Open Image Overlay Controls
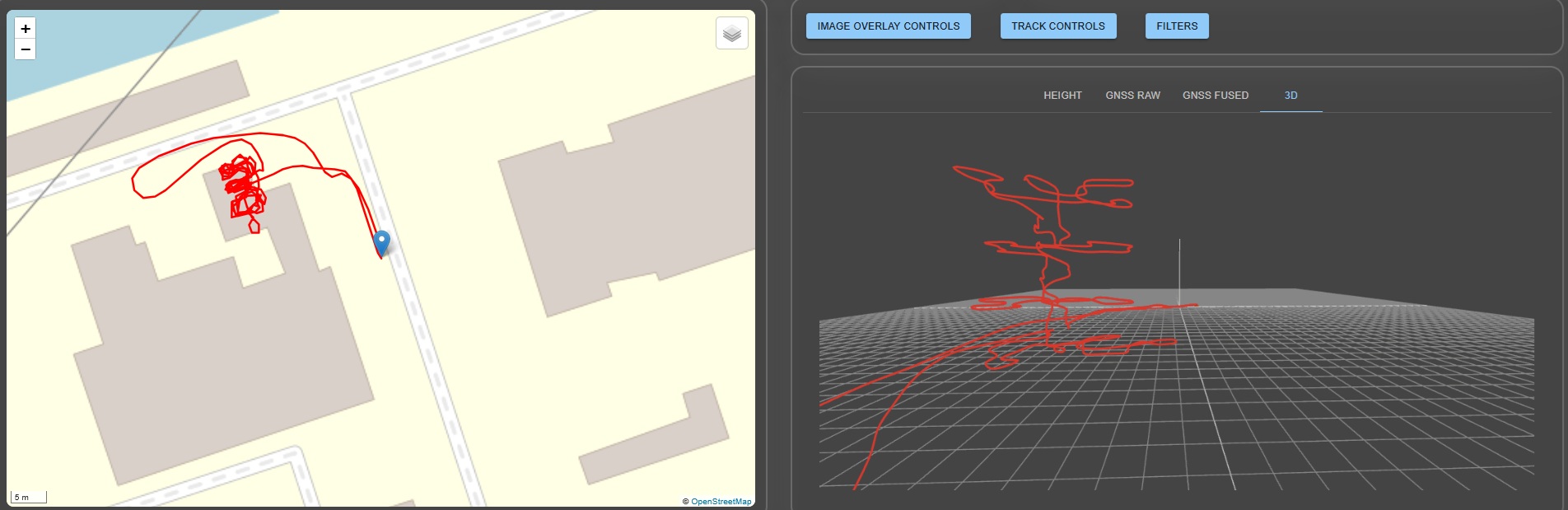 888,26
